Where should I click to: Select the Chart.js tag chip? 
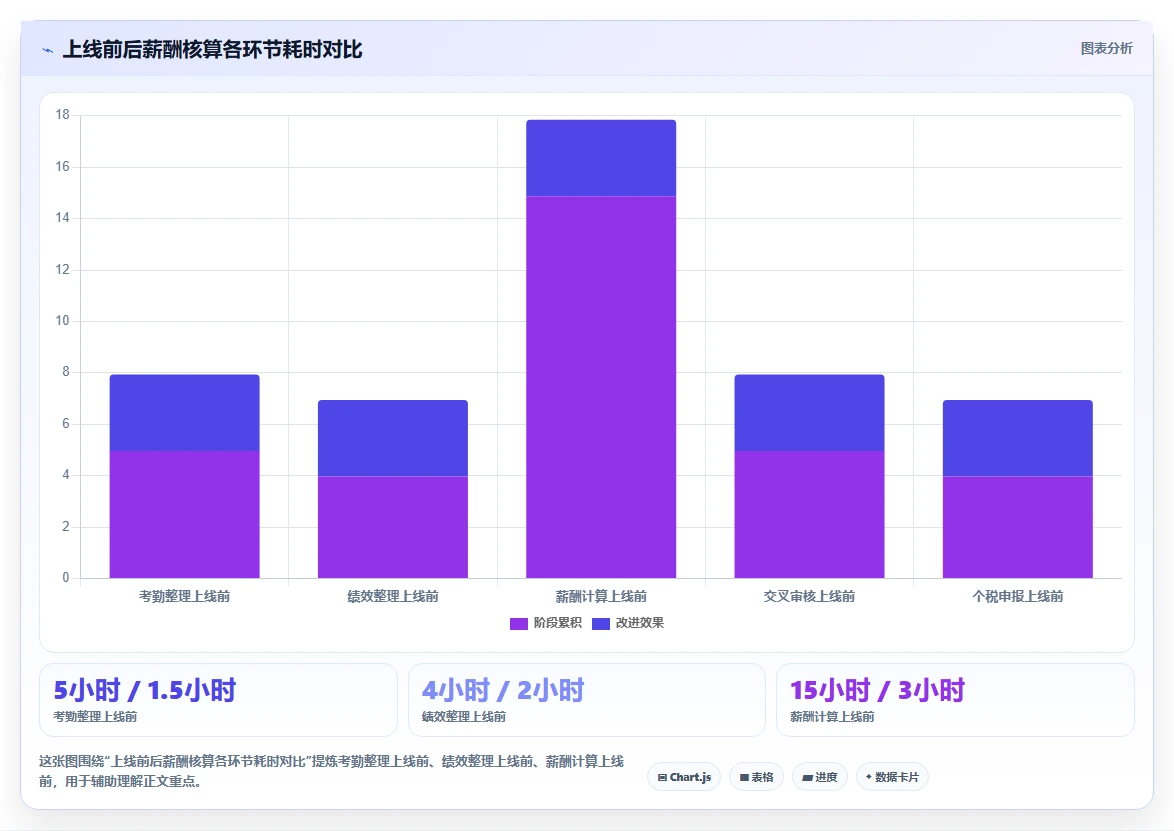coord(684,777)
